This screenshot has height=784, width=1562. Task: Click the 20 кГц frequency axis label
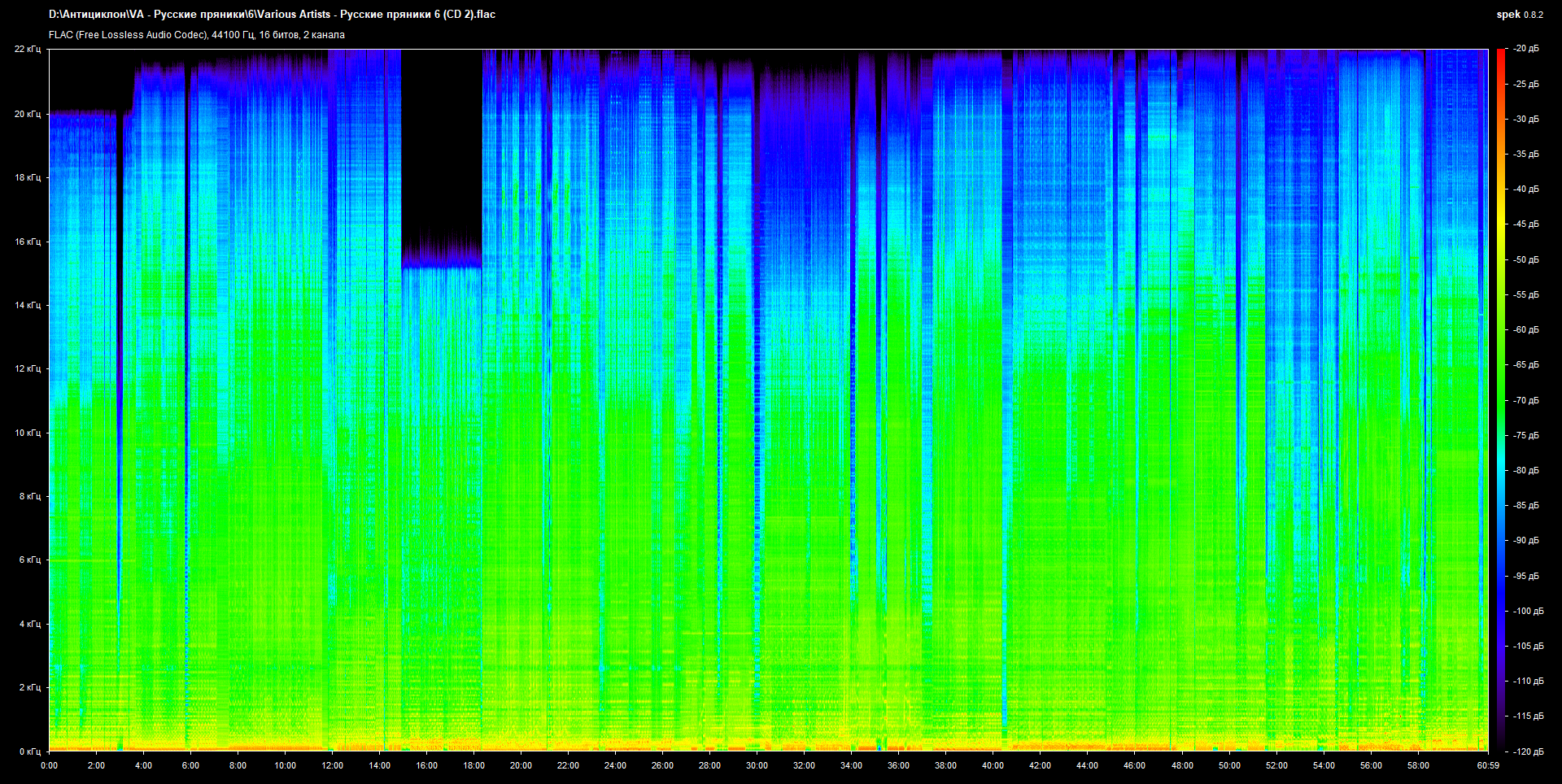pos(28,115)
